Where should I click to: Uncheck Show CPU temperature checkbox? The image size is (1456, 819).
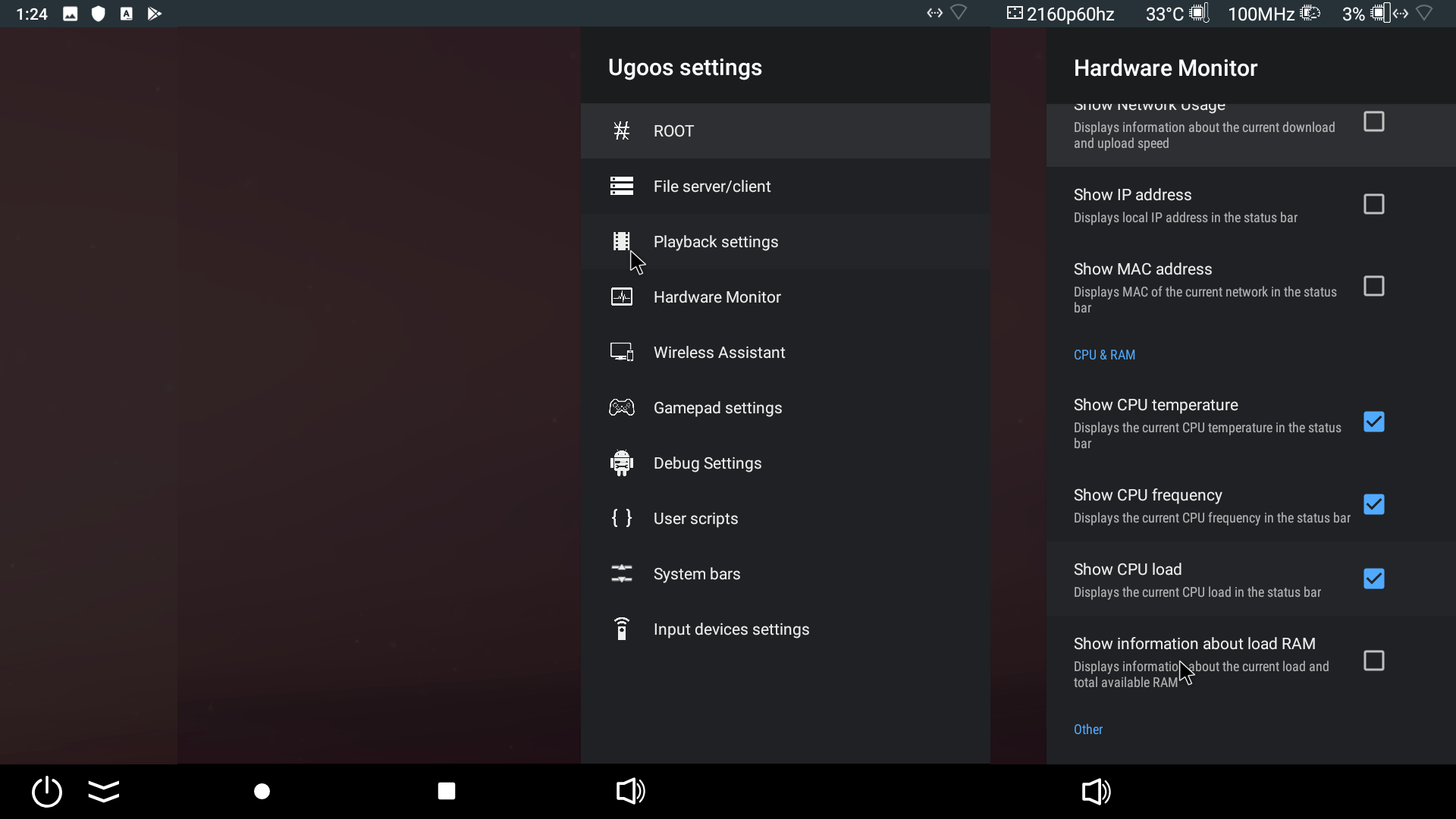coord(1373,422)
